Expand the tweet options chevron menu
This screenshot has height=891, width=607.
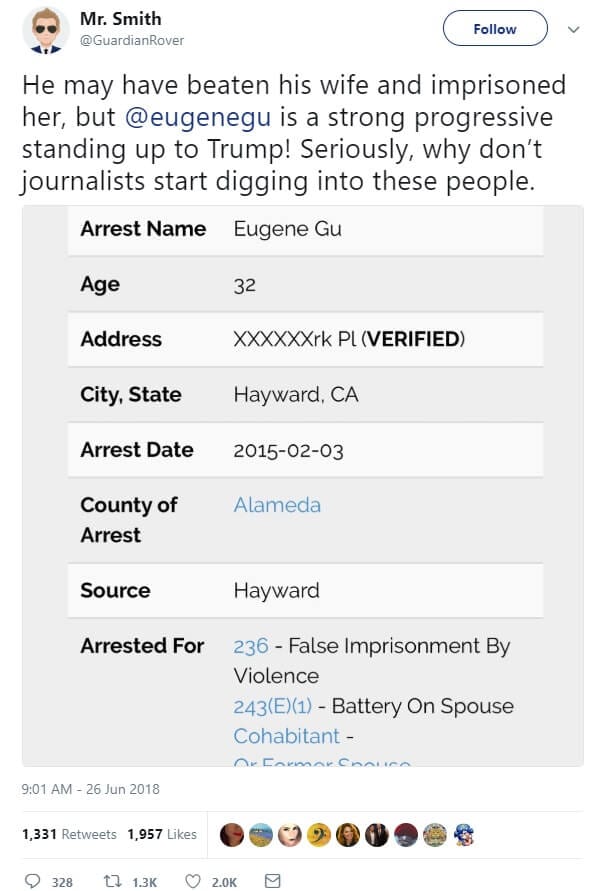click(573, 30)
